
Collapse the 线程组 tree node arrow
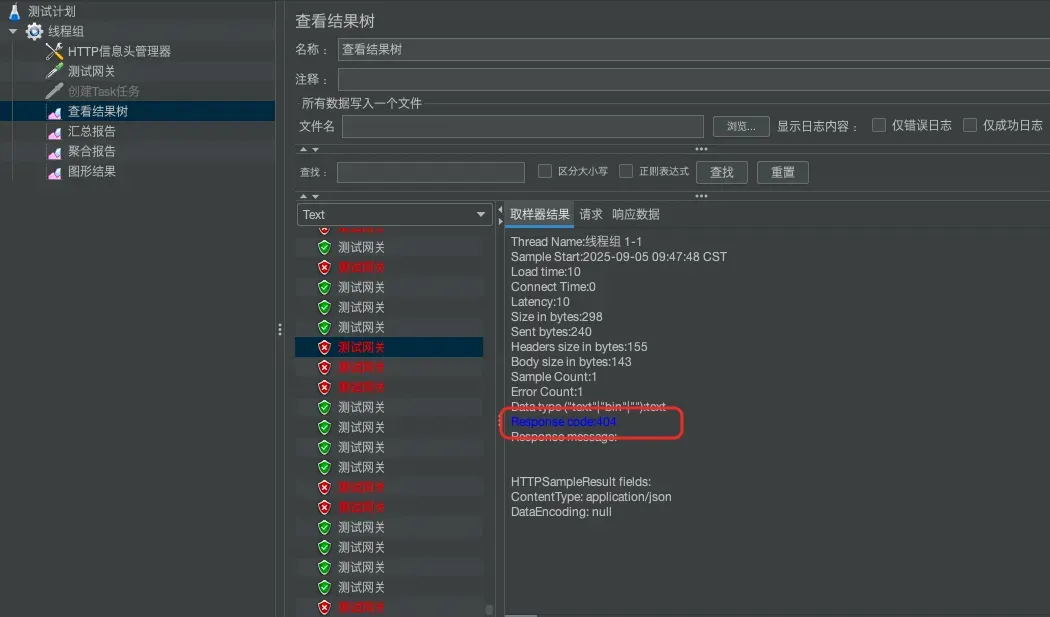coord(13,31)
